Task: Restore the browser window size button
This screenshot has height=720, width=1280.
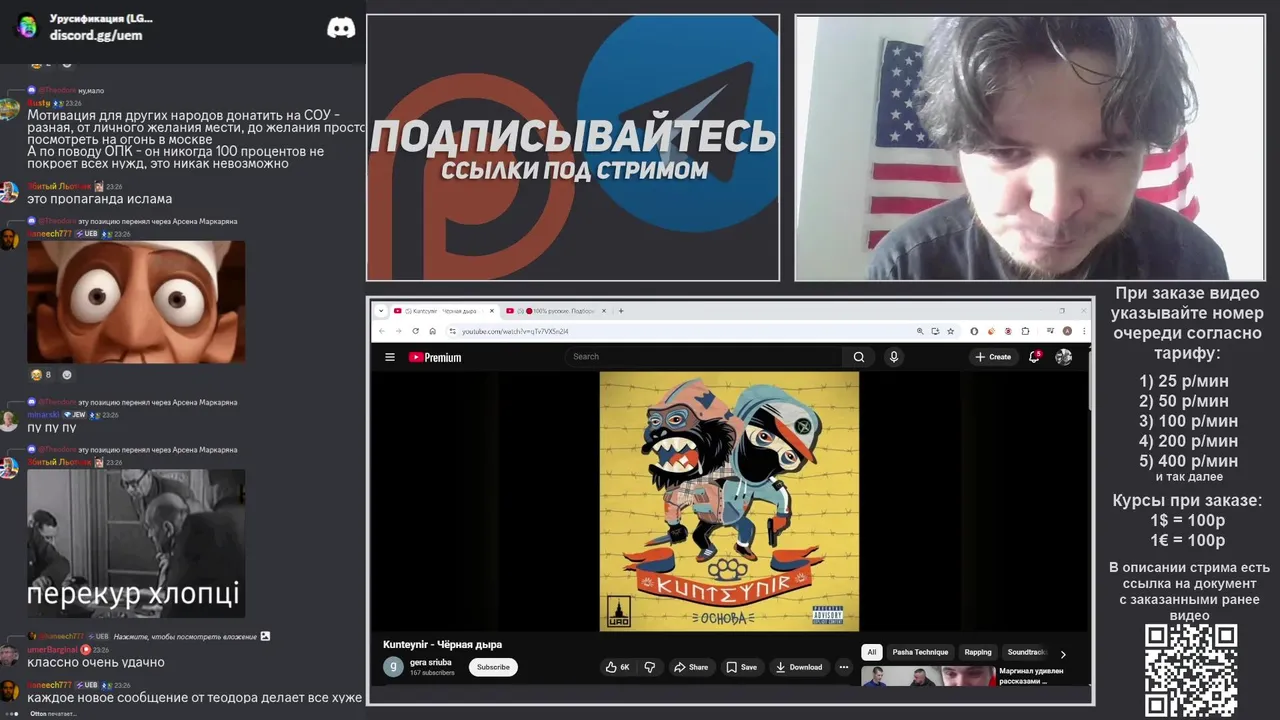Action: 1062,311
